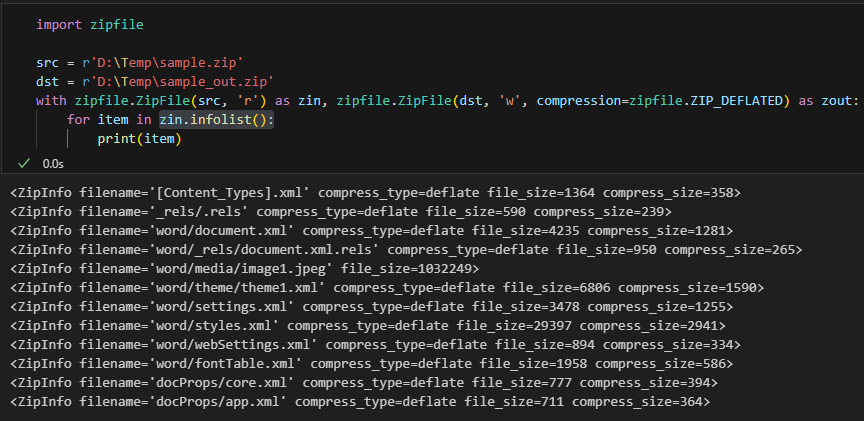Click the dst path string 'D:\Temp\sample_out.zip'

[x=182, y=82]
